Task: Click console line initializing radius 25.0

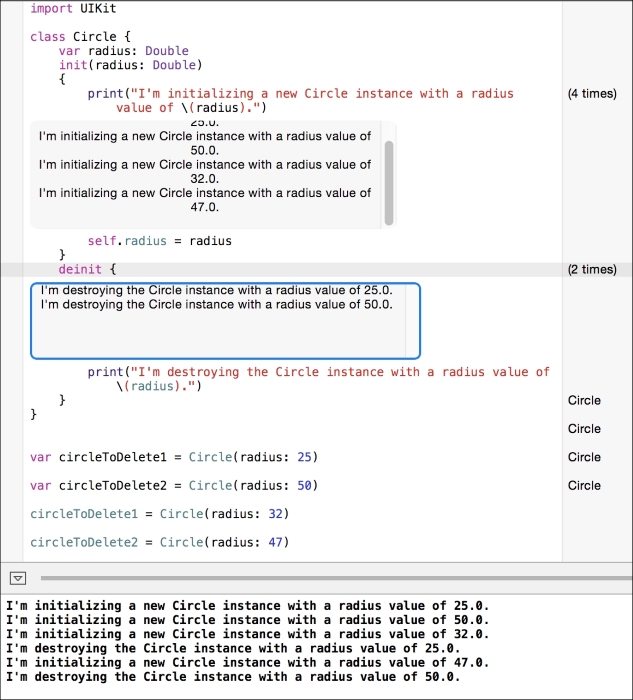Action: click(248, 606)
